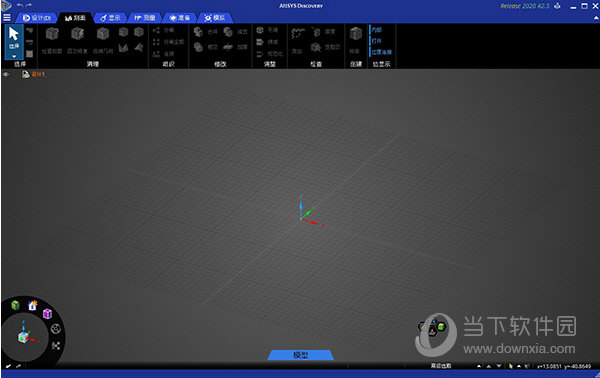This screenshot has width=600, height=378.
Task: Click the first cube icon in 清理 group
Action: (x=52, y=34)
